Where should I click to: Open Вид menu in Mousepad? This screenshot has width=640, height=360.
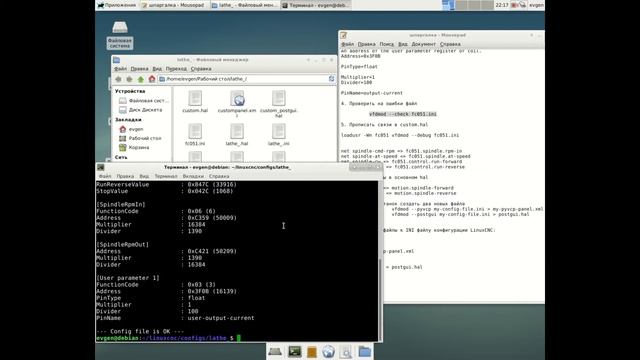coord(402,44)
